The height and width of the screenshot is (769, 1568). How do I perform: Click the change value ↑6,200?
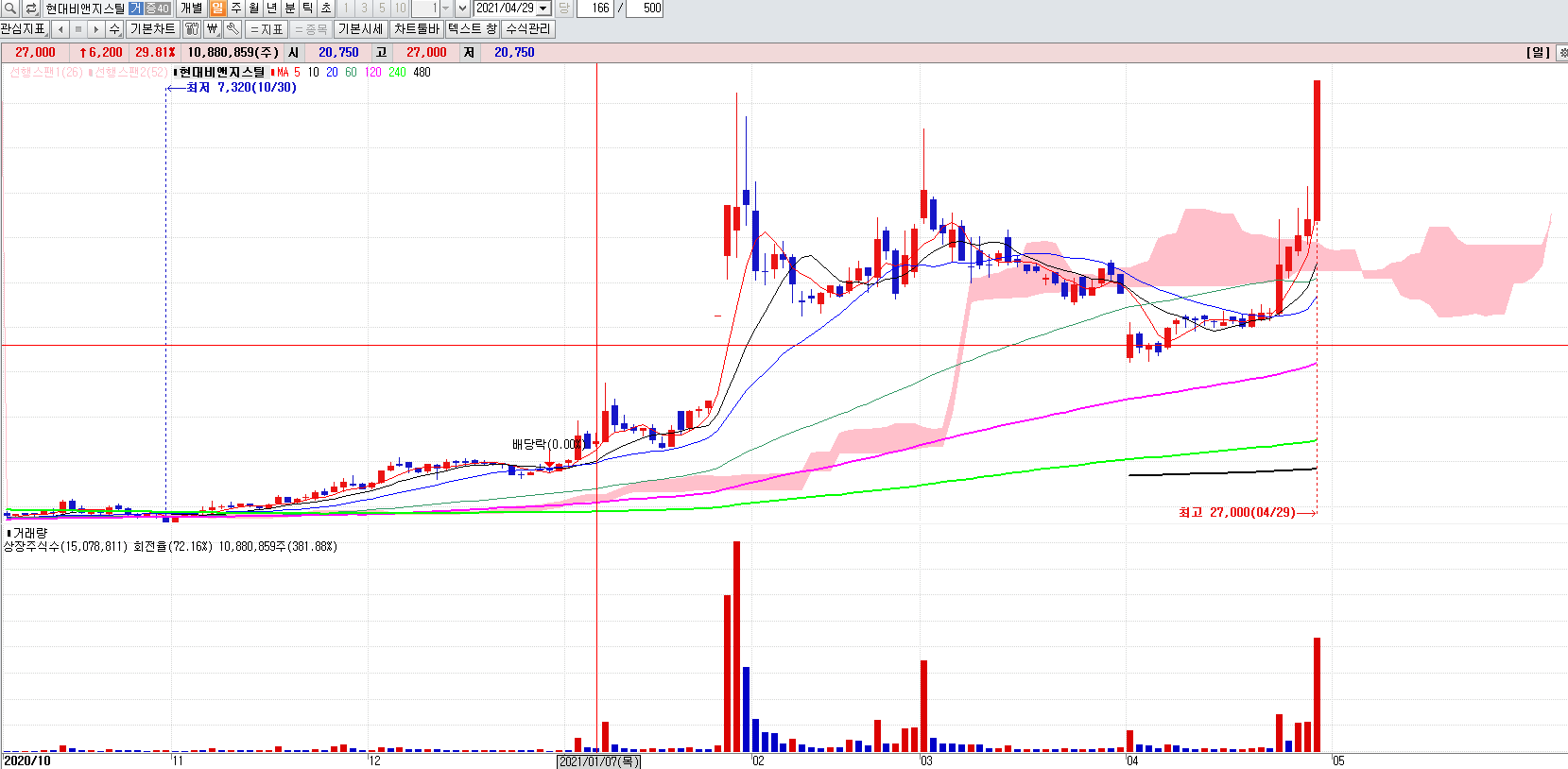[100, 53]
